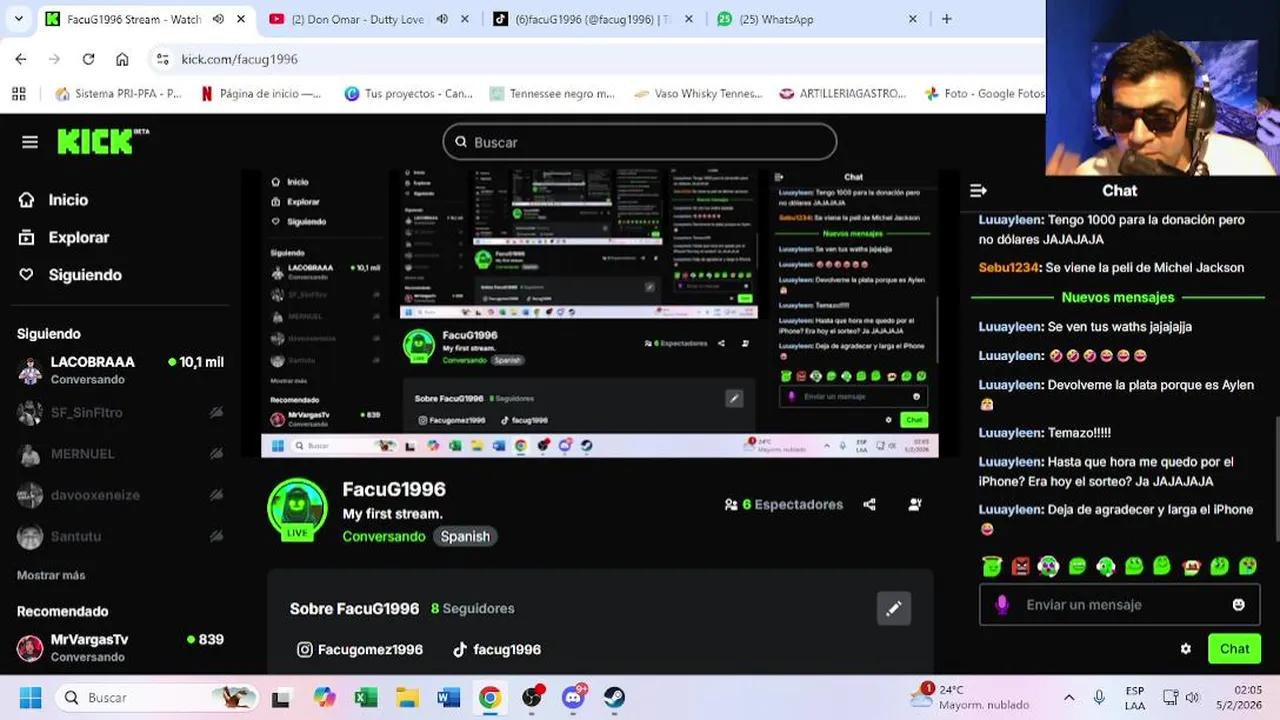Insert the headphones purple-eyes emote

click(x=1048, y=567)
